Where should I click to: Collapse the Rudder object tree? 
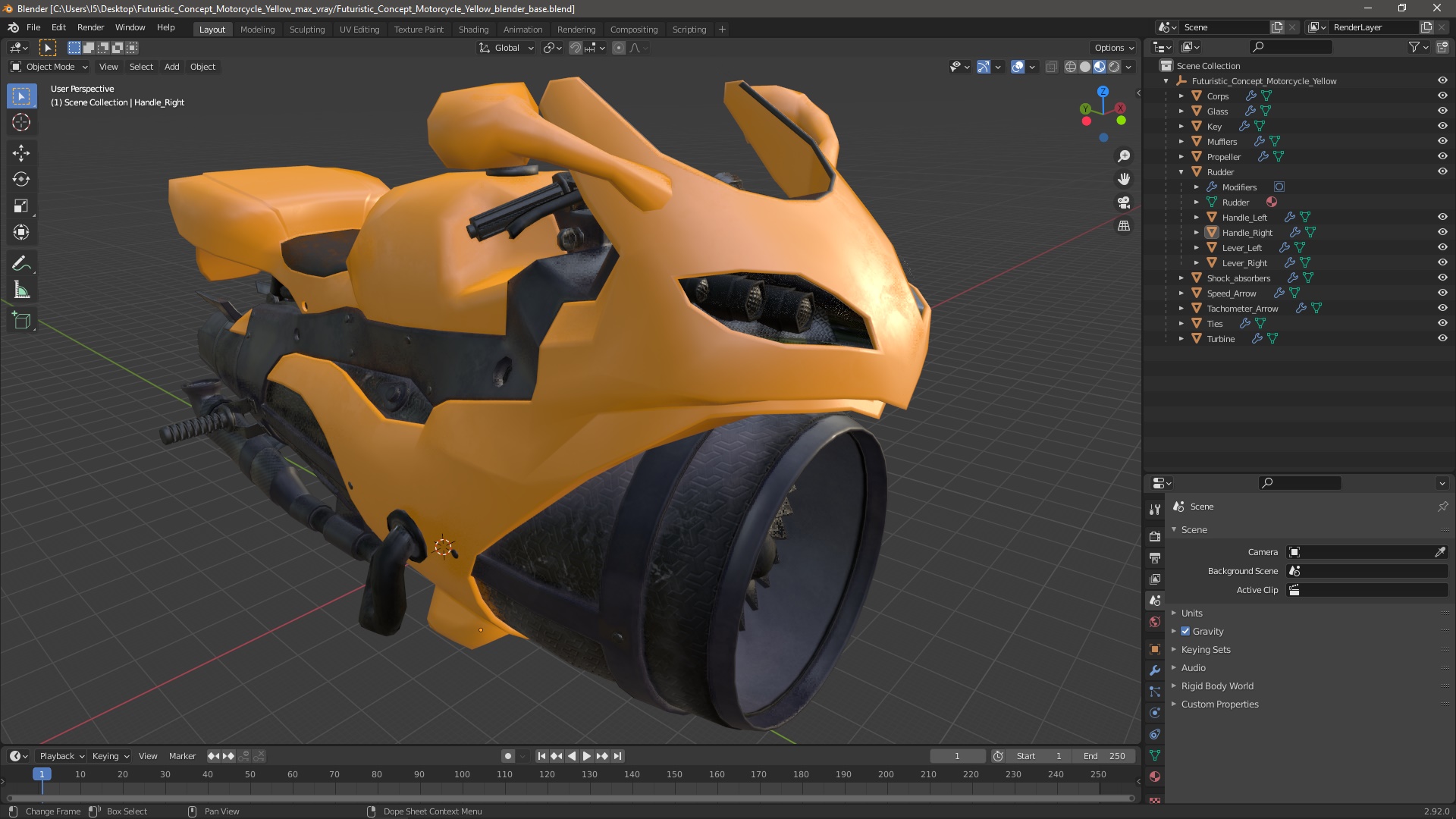coord(1181,171)
